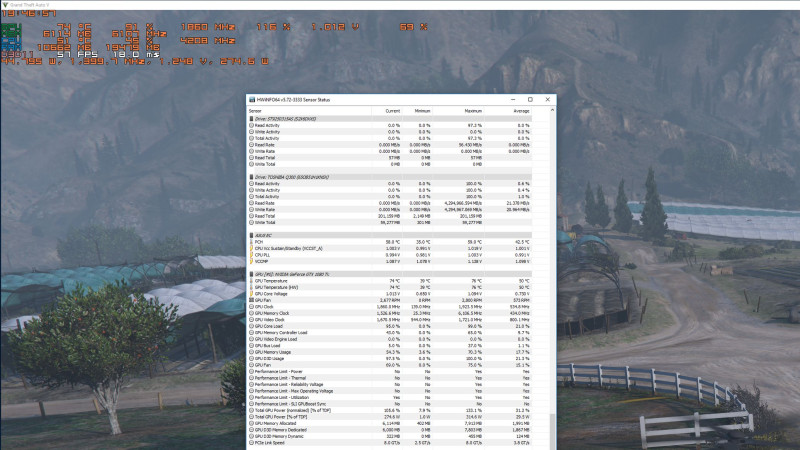Click the voltage bolt icon beside VCCMP
800x450 pixels.
pos(252,261)
